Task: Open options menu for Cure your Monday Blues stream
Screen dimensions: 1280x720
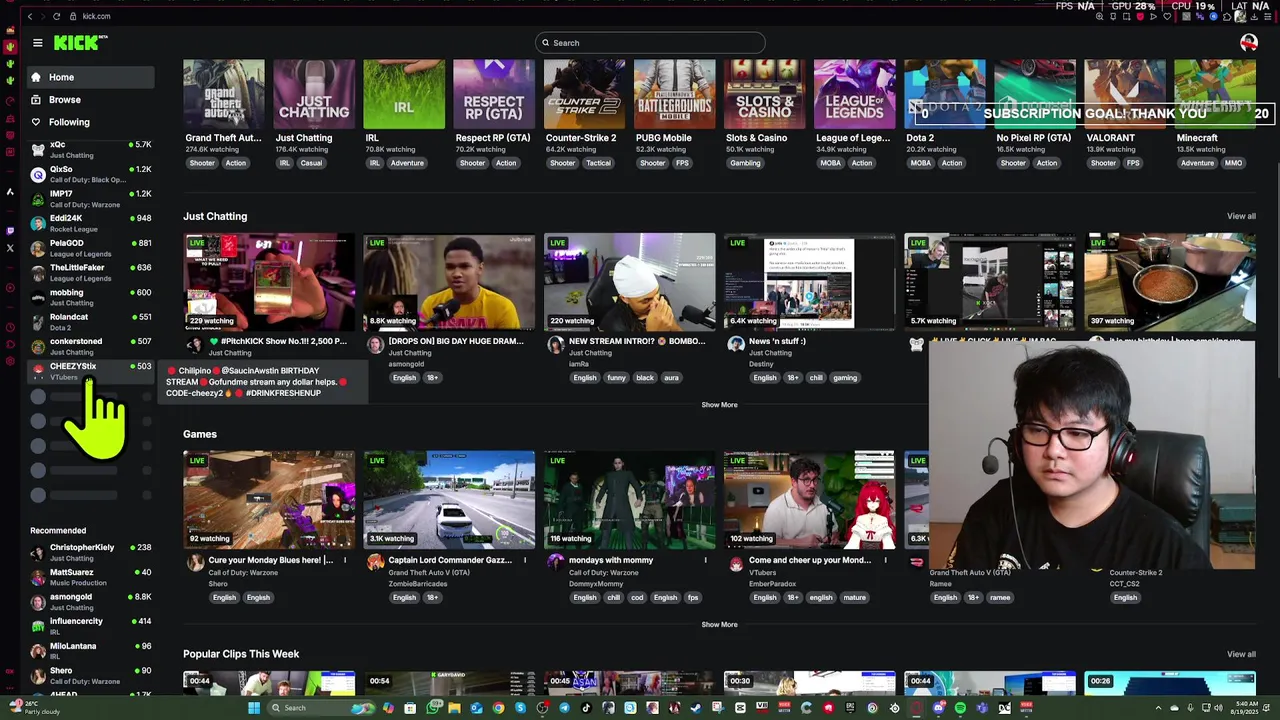Action: 346,560
